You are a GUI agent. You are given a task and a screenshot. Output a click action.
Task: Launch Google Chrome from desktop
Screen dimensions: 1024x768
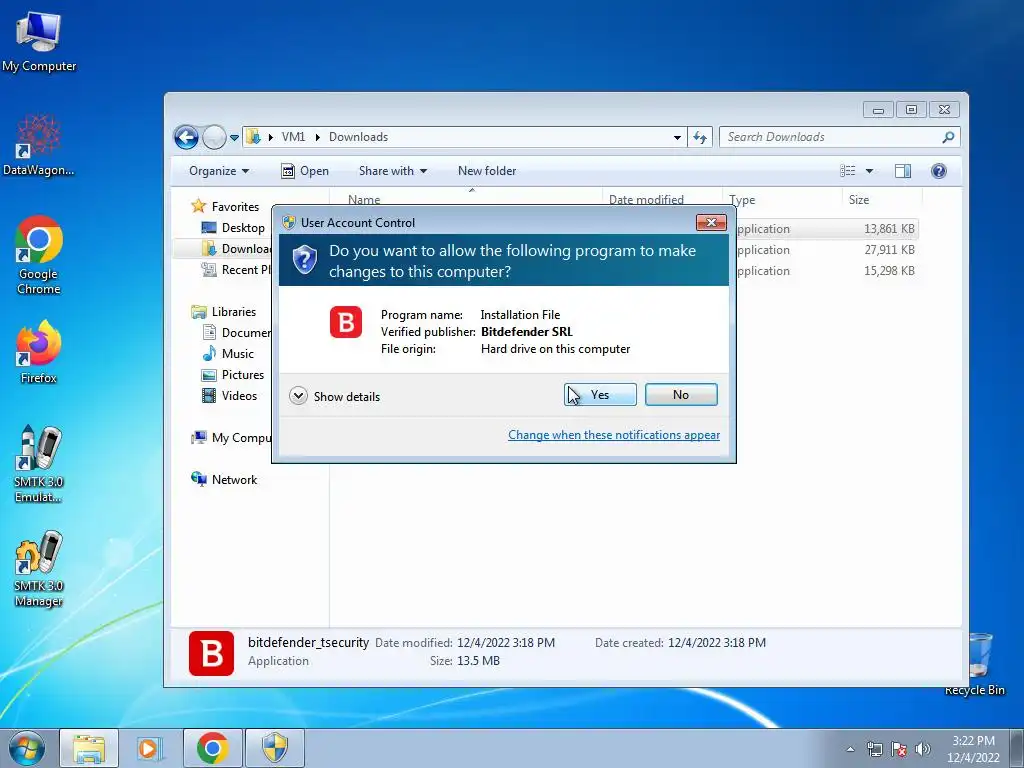pyautogui.click(x=39, y=255)
